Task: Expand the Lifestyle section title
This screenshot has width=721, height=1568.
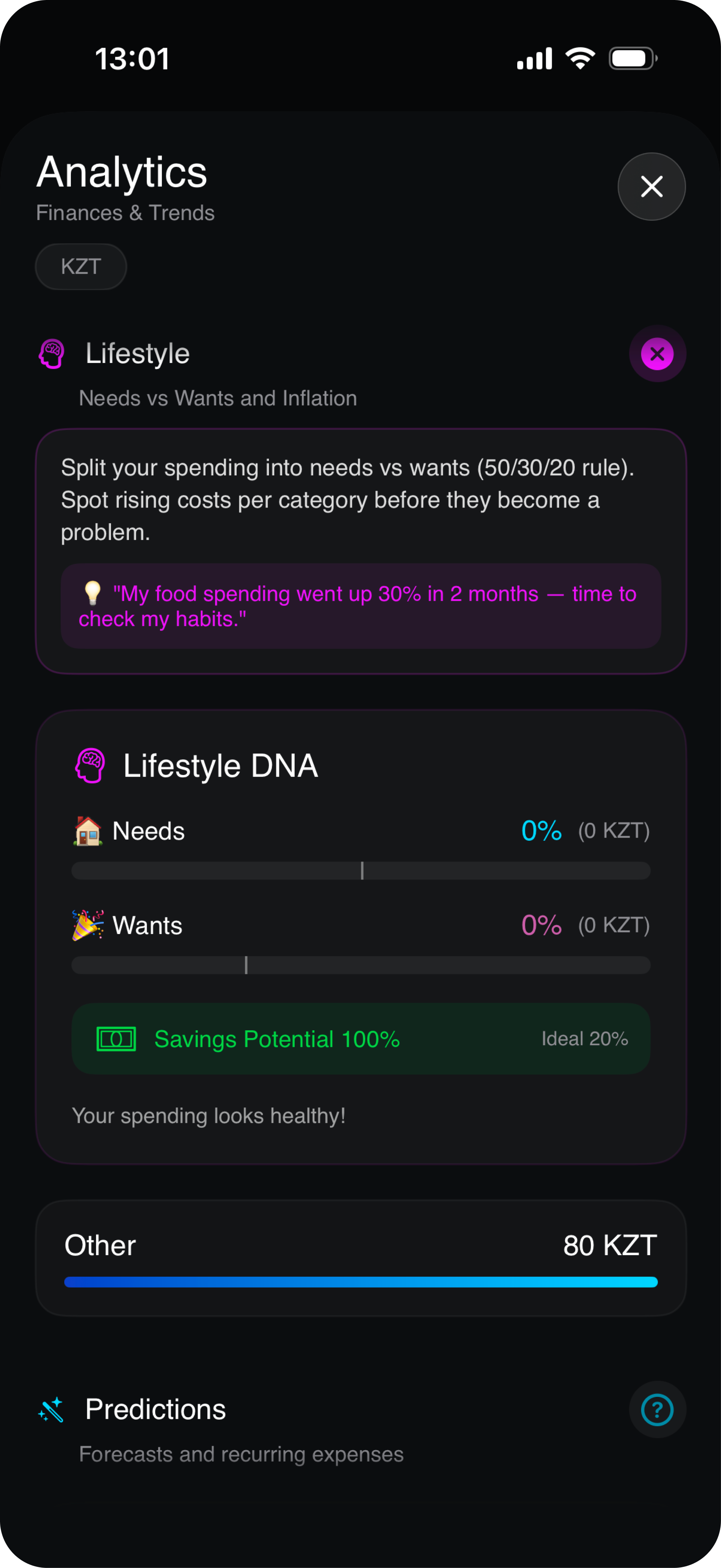Action: coord(138,354)
